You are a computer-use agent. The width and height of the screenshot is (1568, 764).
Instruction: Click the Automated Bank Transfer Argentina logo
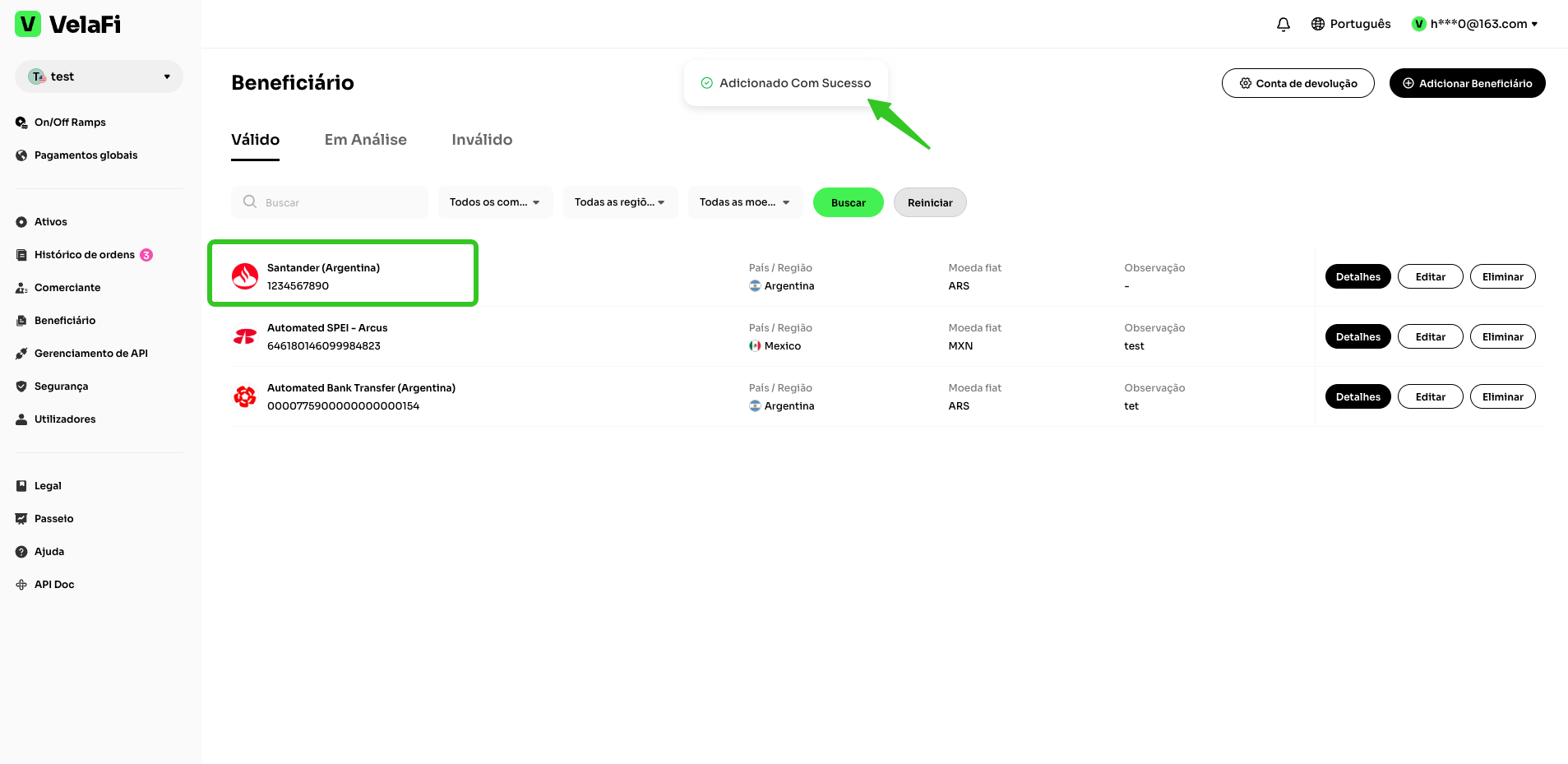[245, 396]
